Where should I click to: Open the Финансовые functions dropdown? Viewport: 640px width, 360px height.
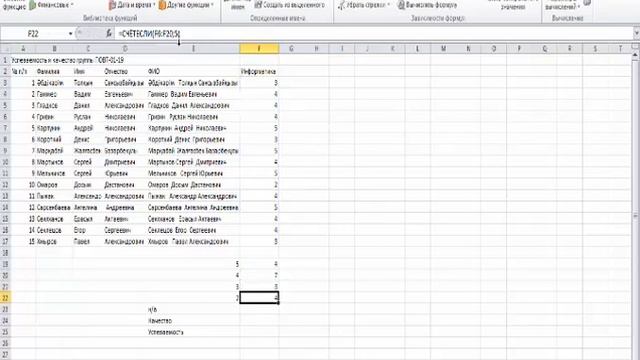coord(51,5)
